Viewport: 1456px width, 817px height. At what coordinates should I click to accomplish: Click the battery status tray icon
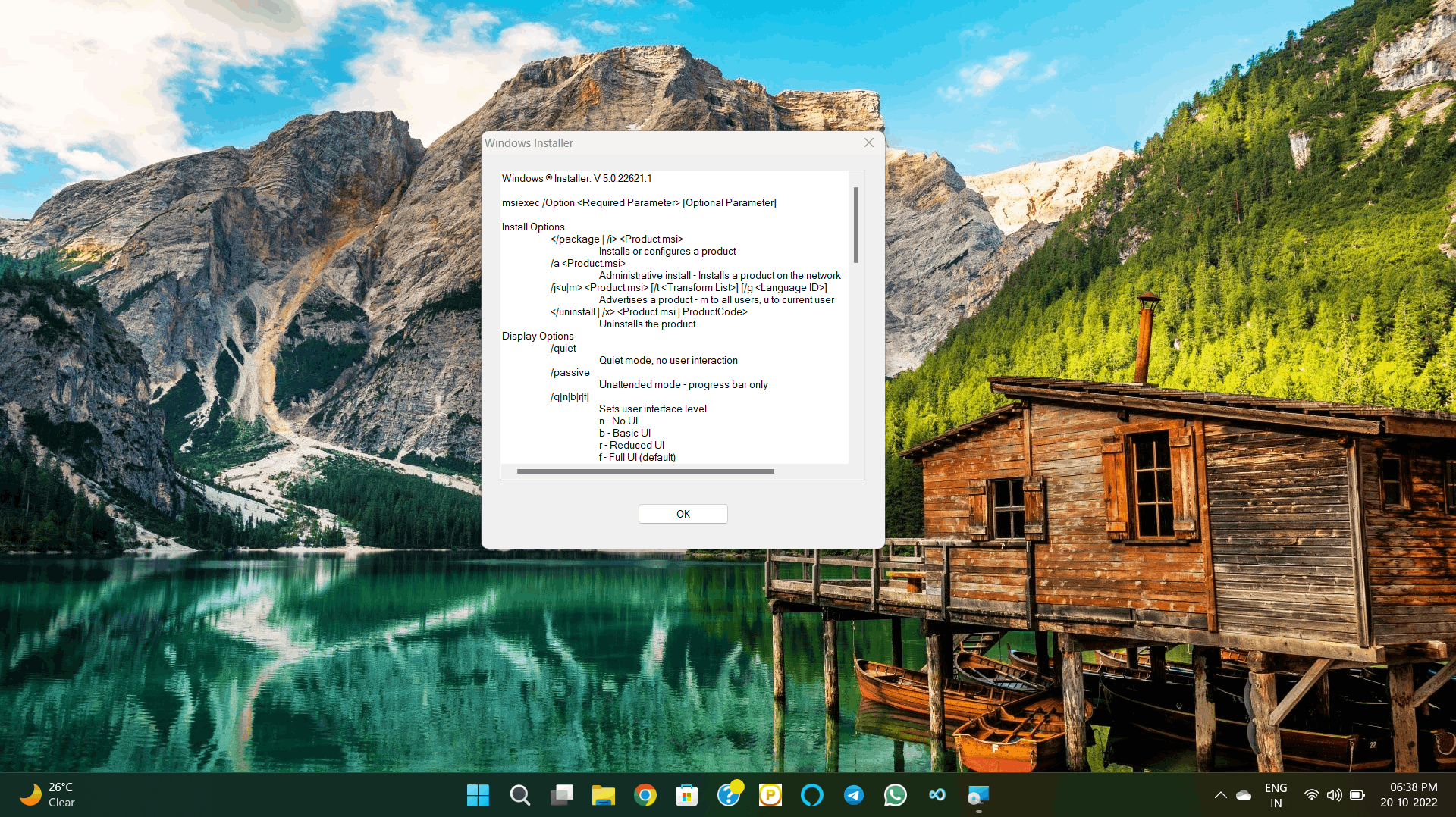click(1357, 795)
